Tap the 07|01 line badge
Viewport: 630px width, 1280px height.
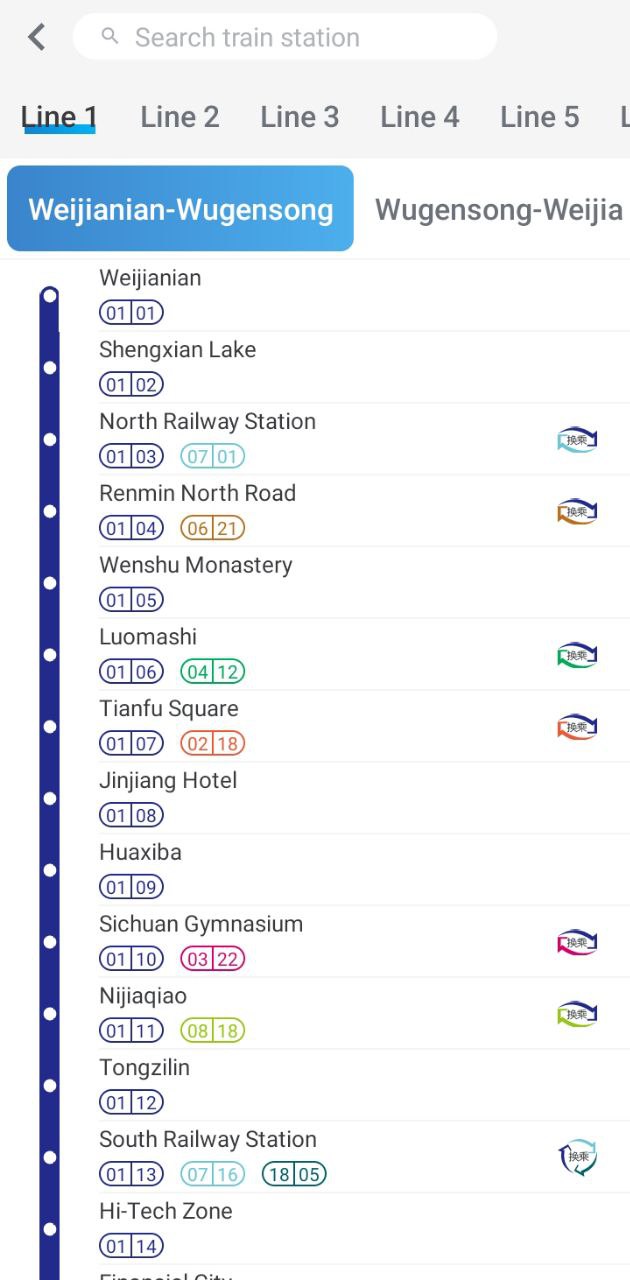click(213, 457)
